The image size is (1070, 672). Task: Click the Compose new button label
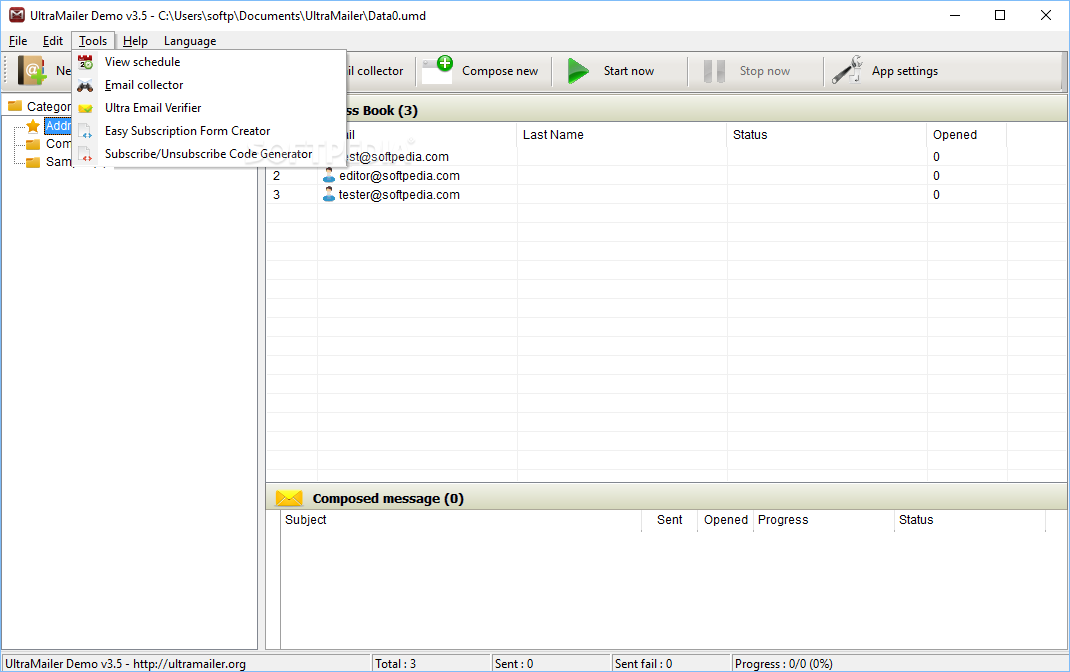[500, 71]
